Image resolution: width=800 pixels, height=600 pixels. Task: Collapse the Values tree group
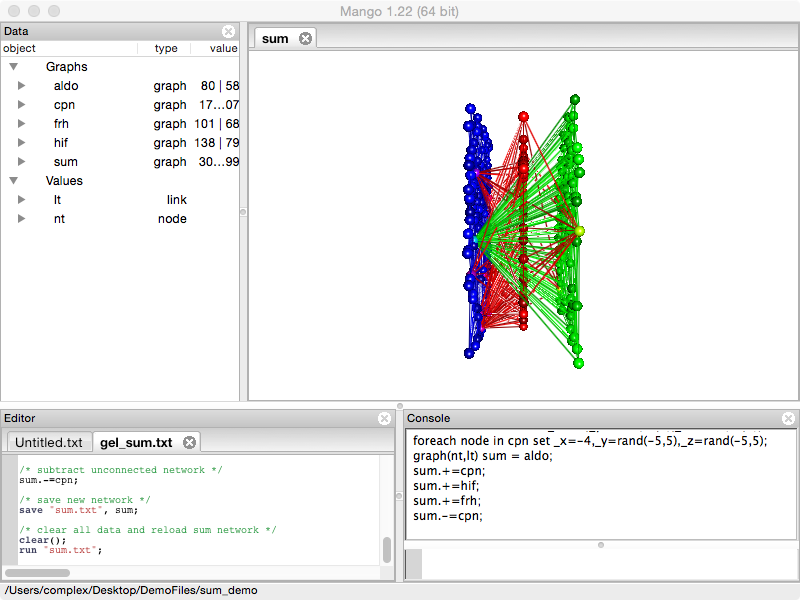(13, 181)
